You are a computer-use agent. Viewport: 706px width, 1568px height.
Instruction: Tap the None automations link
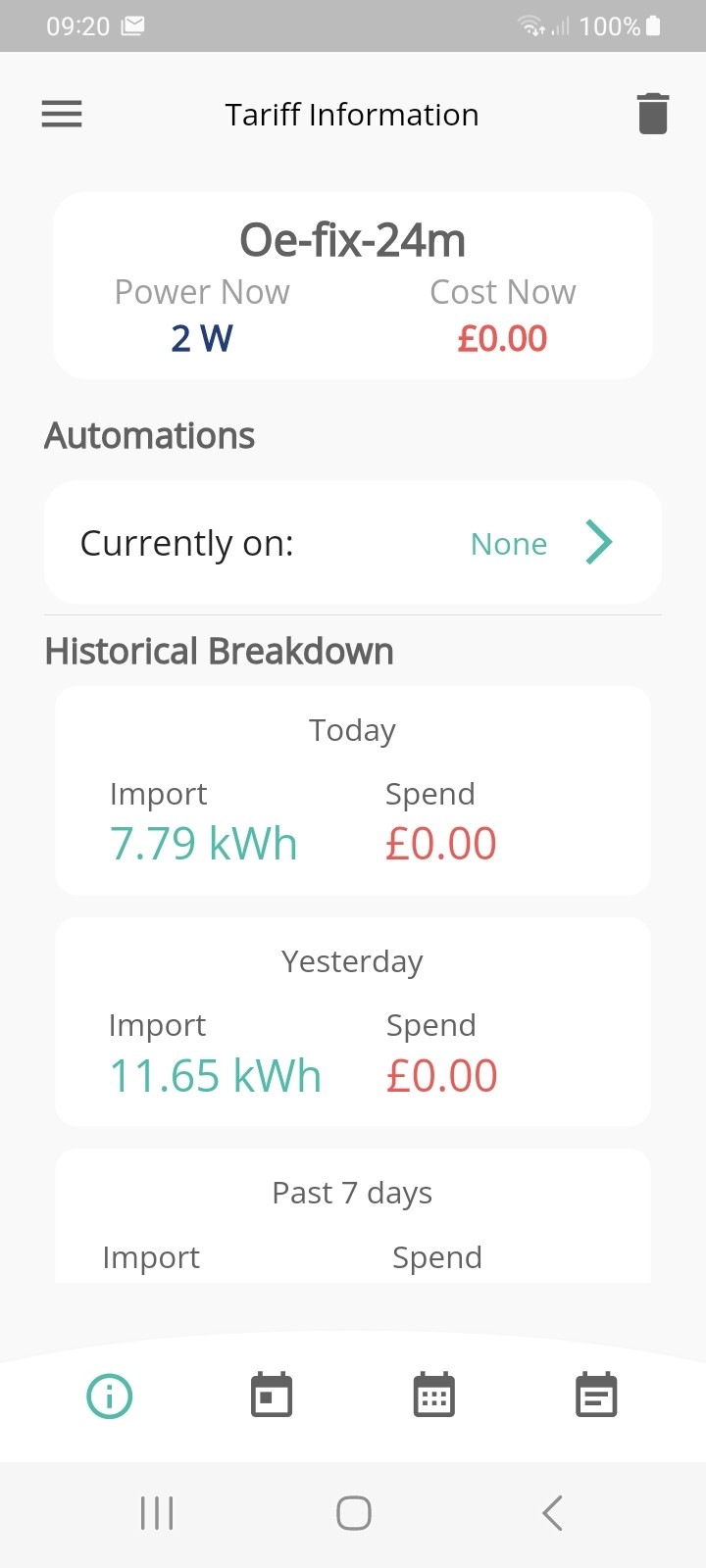pyautogui.click(x=509, y=544)
